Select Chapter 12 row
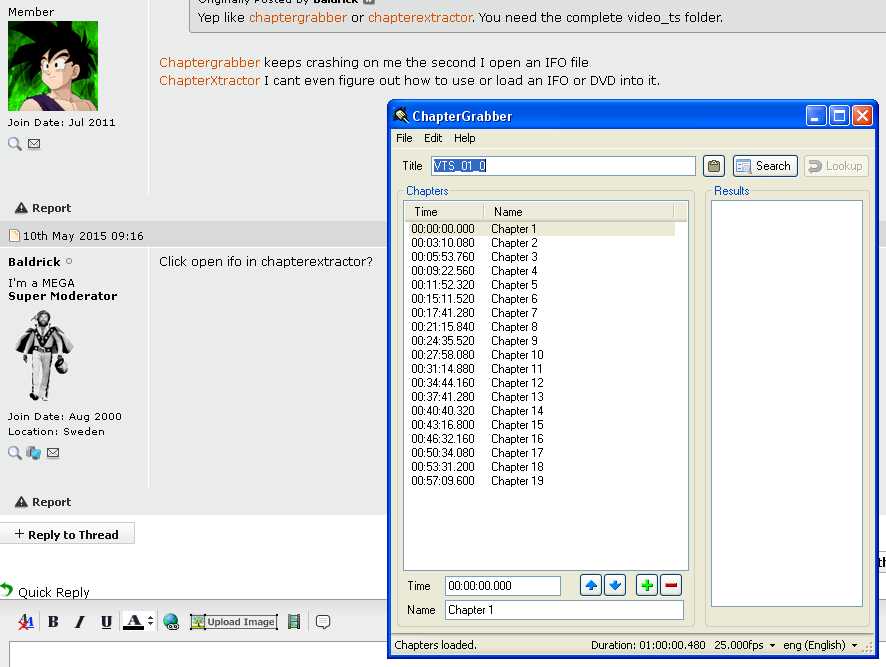 point(541,383)
